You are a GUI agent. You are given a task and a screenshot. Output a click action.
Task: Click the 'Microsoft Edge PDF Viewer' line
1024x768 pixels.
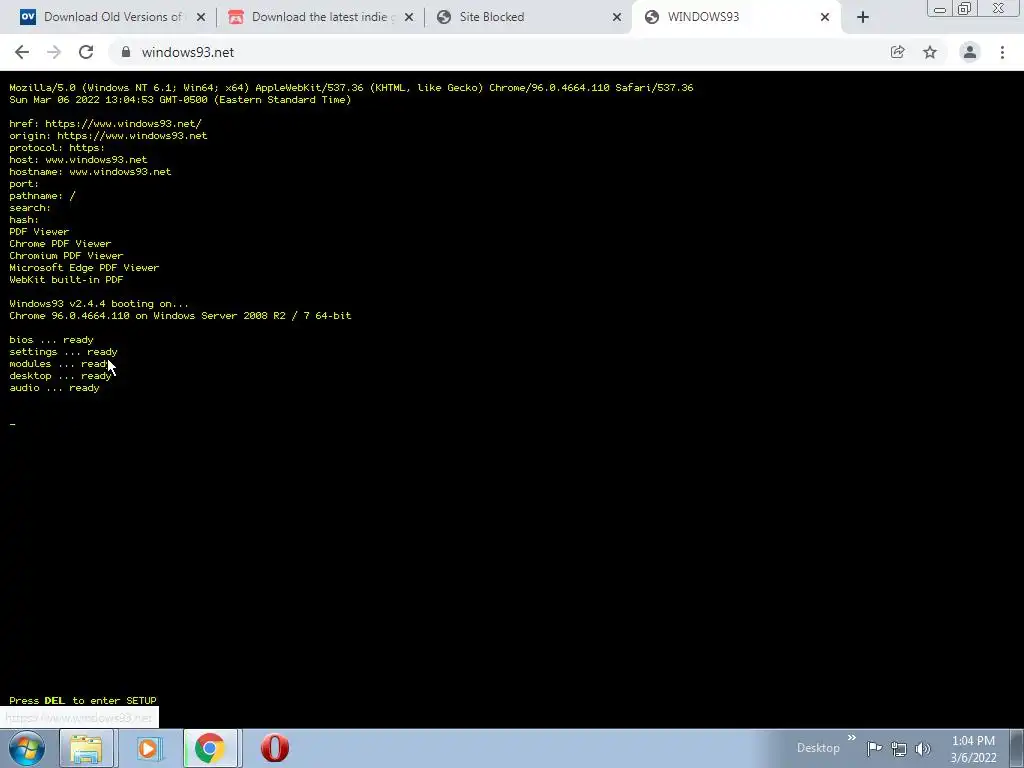84,268
